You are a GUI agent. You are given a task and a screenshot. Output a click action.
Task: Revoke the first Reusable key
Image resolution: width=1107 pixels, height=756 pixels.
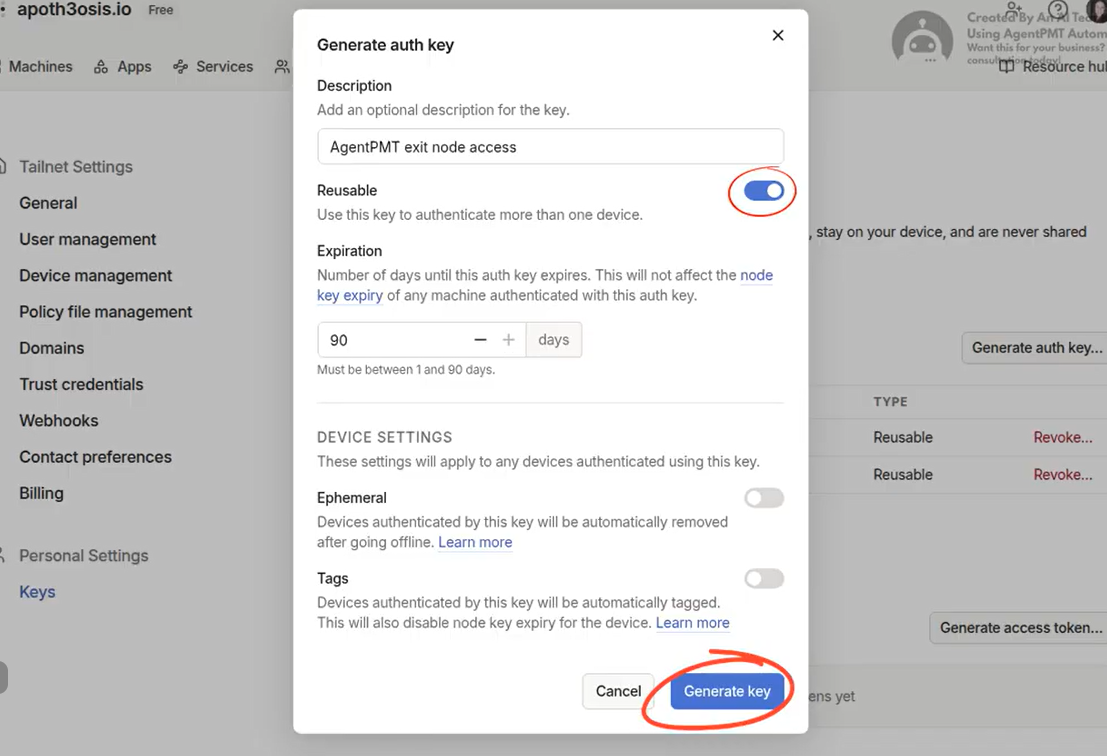[1063, 438]
